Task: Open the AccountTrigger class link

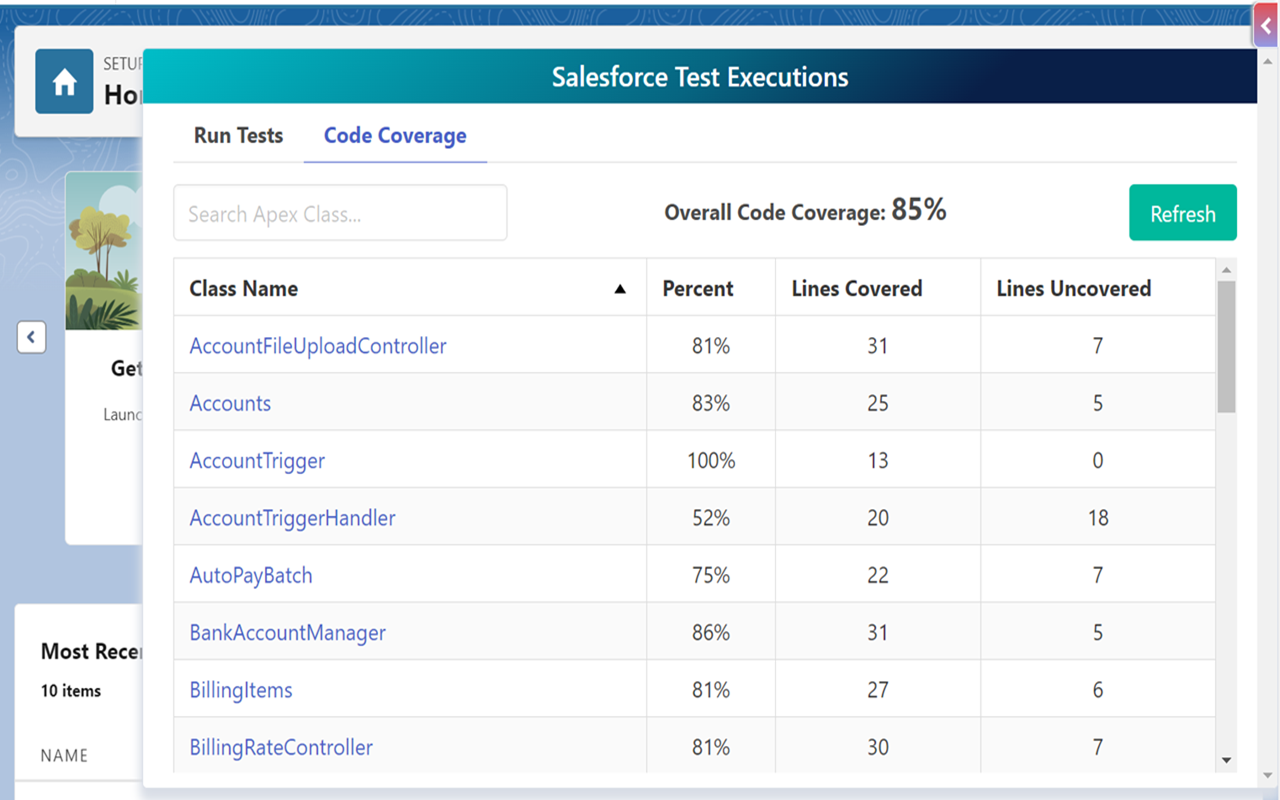Action: (257, 461)
